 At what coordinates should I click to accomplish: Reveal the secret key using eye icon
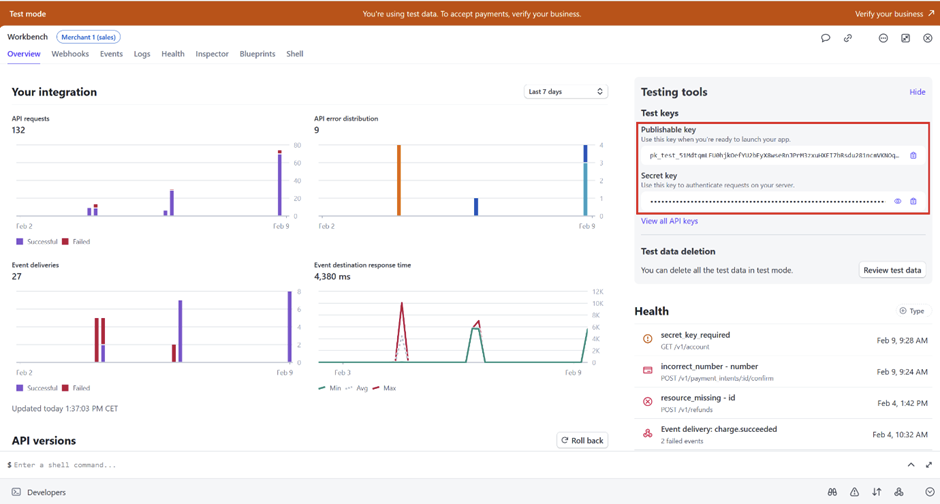tap(897, 202)
